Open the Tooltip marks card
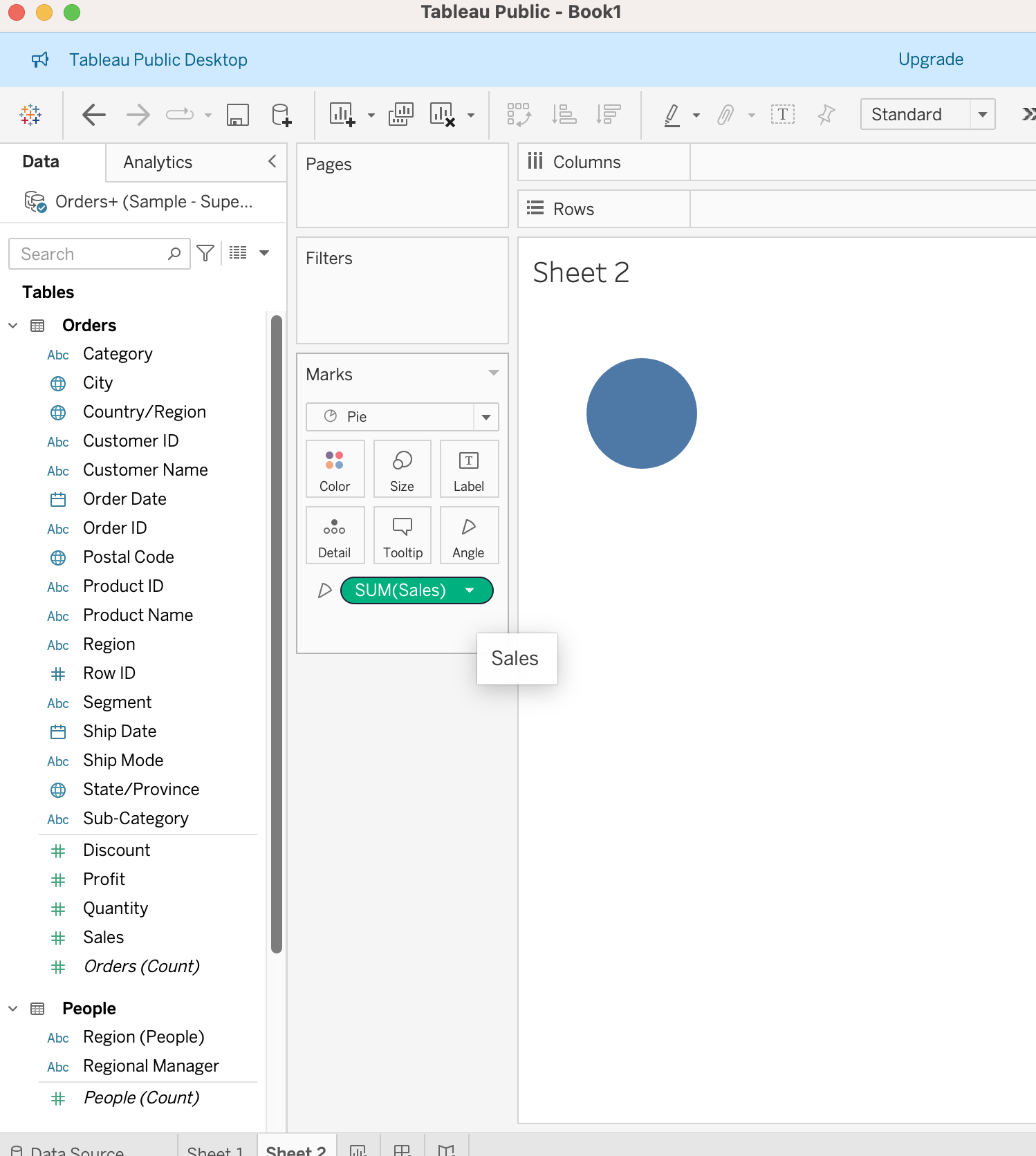 pyautogui.click(x=403, y=536)
